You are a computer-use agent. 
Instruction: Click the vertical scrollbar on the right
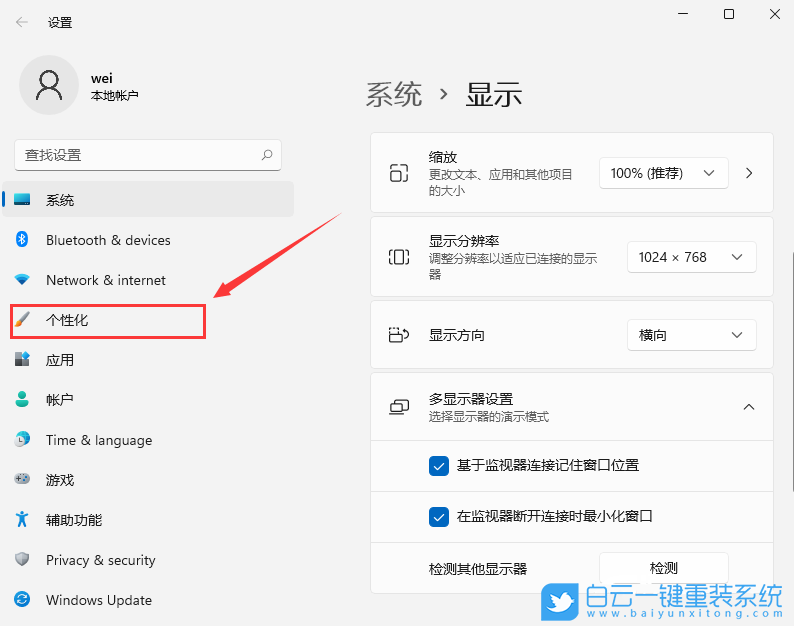(791, 370)
